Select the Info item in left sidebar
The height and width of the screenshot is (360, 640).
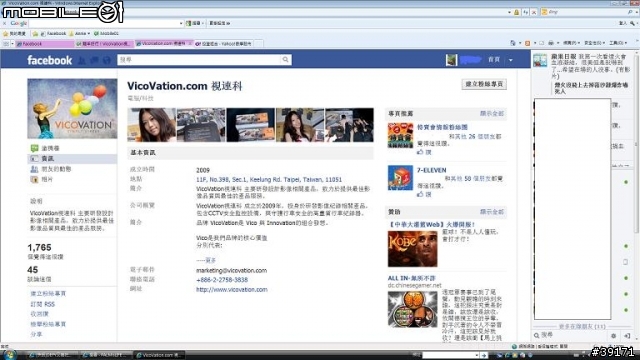pyautogui.click(x=72, y=158)
